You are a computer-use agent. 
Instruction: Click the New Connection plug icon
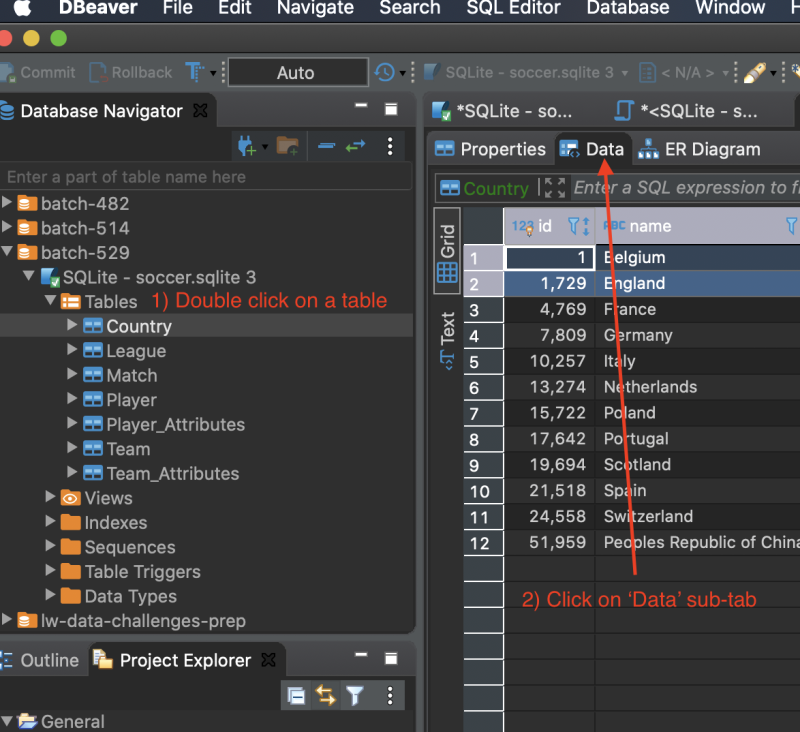coord(247,146)
